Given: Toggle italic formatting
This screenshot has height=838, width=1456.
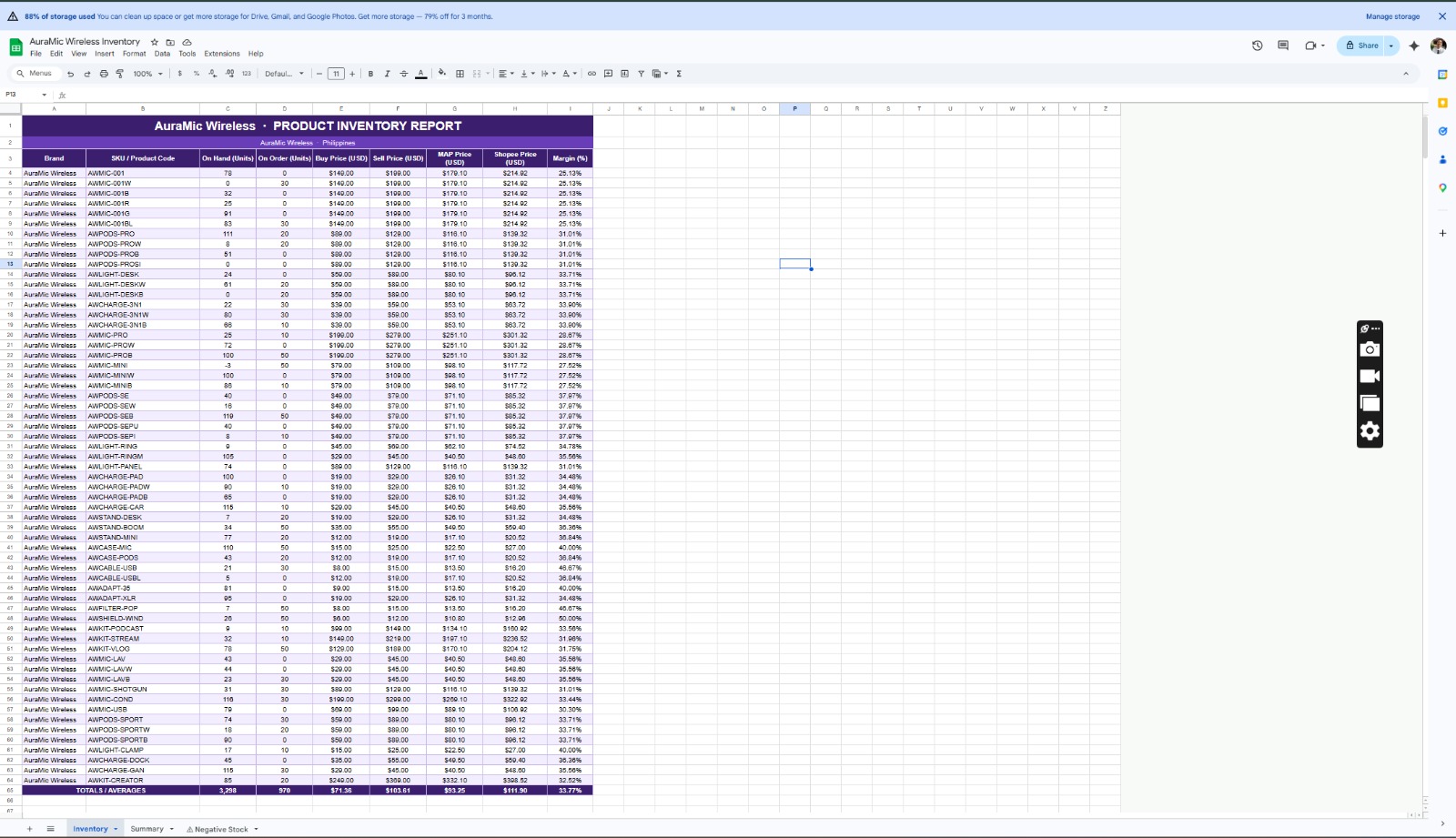Looking at the screenshot, I should click(387, 74).
